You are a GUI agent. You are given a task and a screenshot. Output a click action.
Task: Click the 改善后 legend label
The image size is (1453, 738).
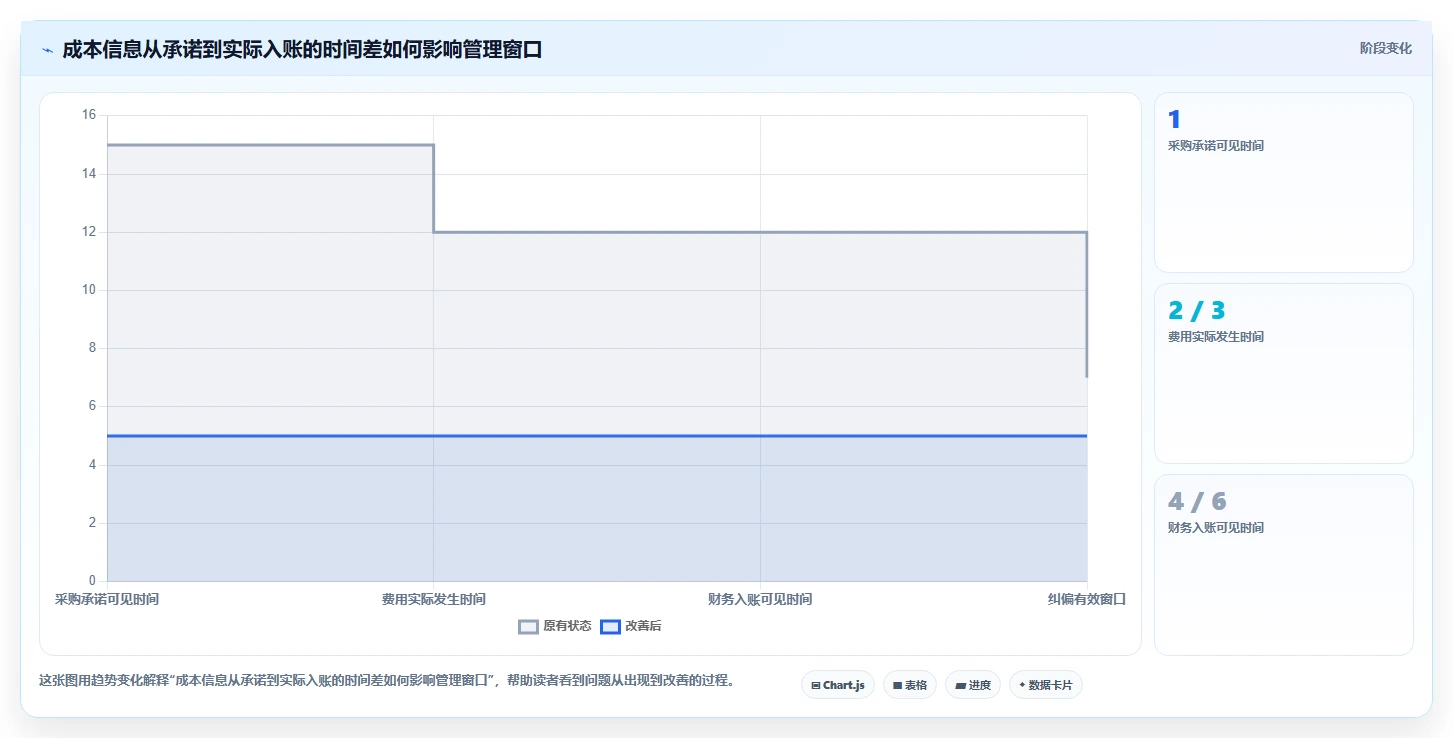643,627
